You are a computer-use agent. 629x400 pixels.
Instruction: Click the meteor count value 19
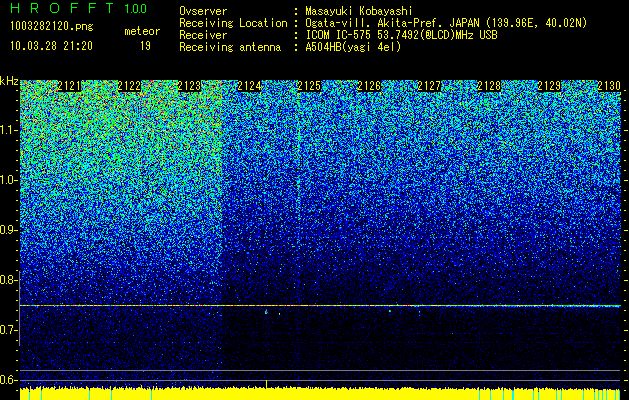coord(145,46)
